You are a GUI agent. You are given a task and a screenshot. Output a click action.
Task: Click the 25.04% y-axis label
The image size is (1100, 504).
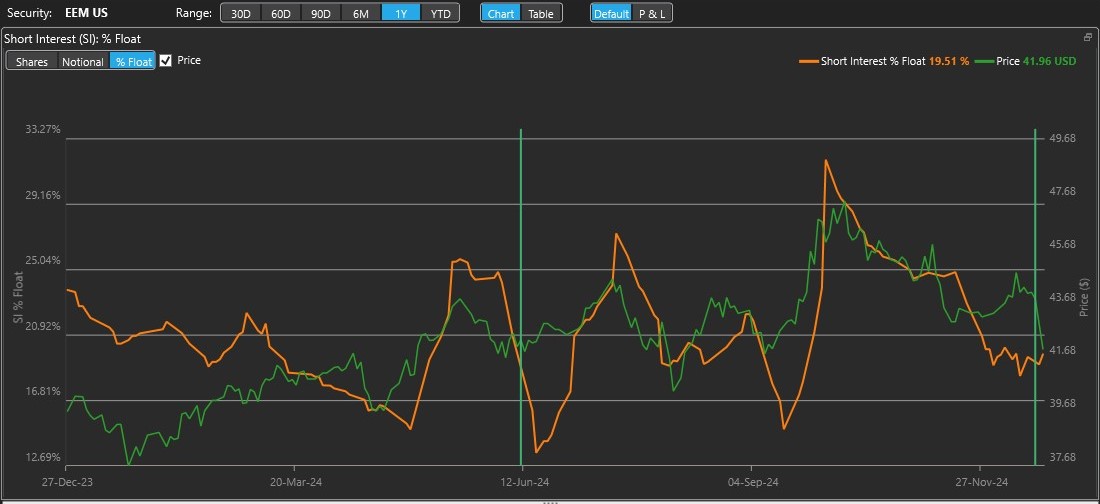point(43,260)
